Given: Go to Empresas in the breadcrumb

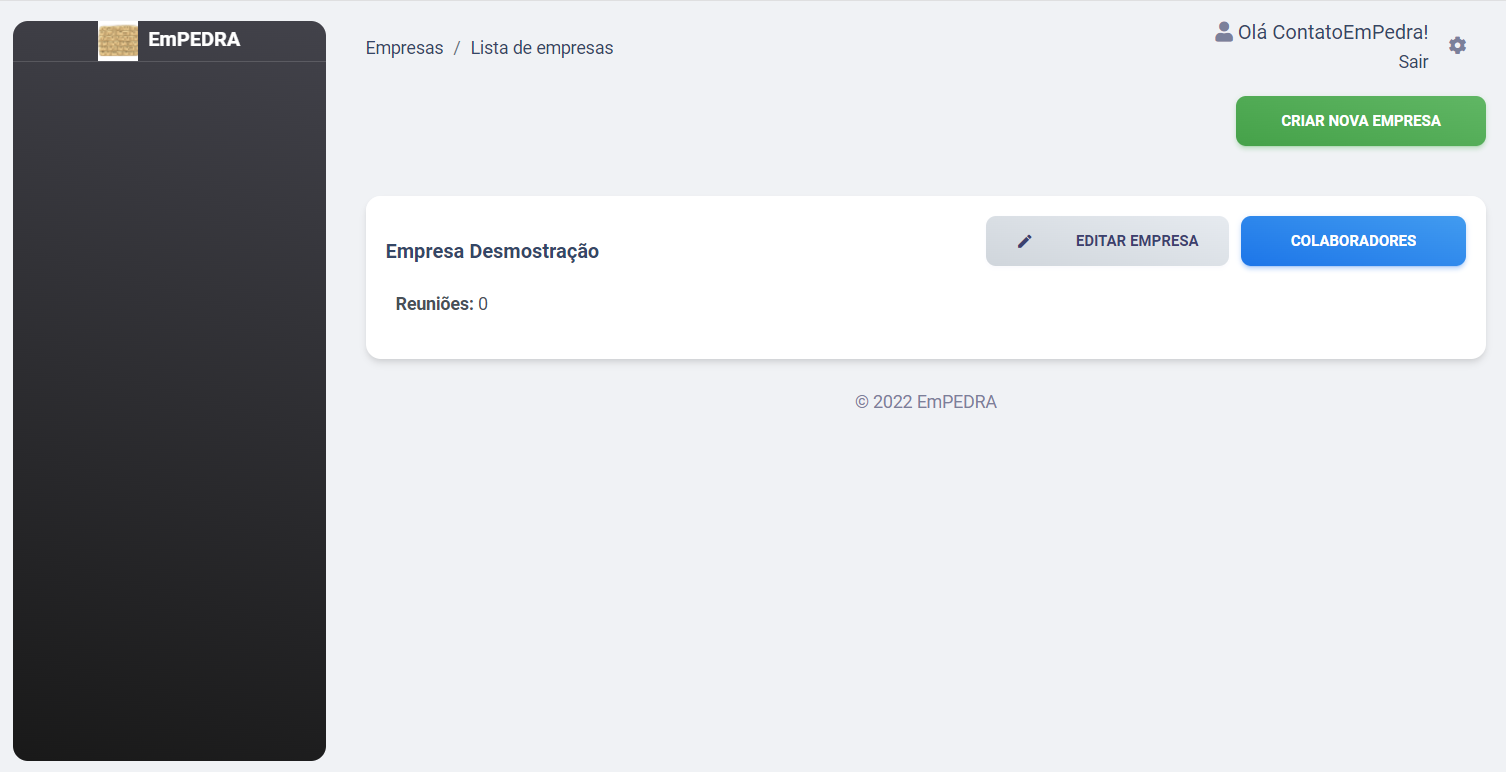Looking at the screenshot, I should [x=404, y=48].
